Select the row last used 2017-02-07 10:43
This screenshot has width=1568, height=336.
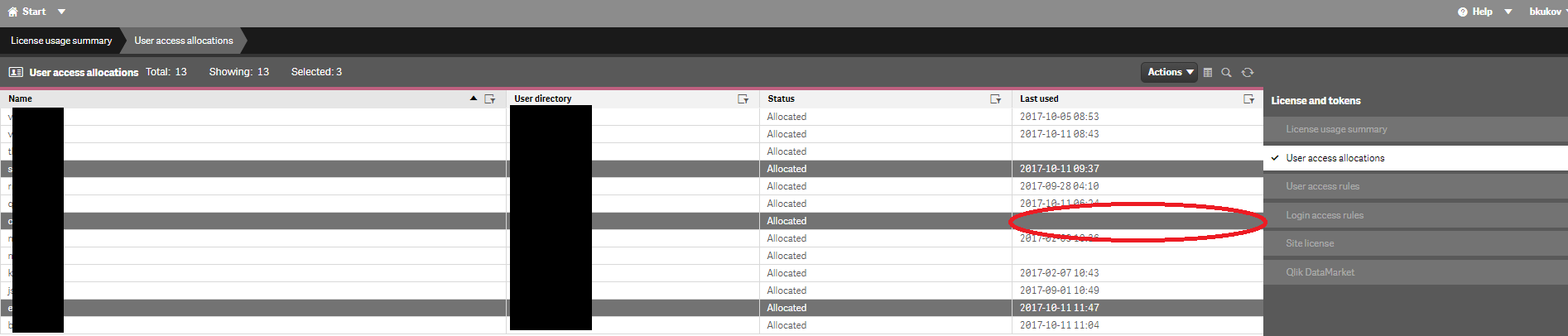(1059, 273)
